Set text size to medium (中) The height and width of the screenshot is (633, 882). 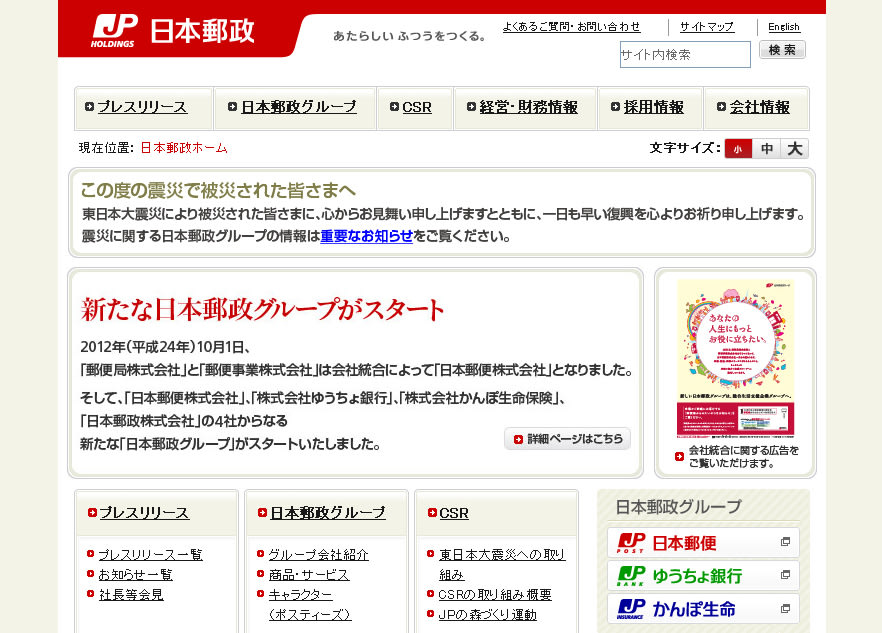tap(767, 149)
